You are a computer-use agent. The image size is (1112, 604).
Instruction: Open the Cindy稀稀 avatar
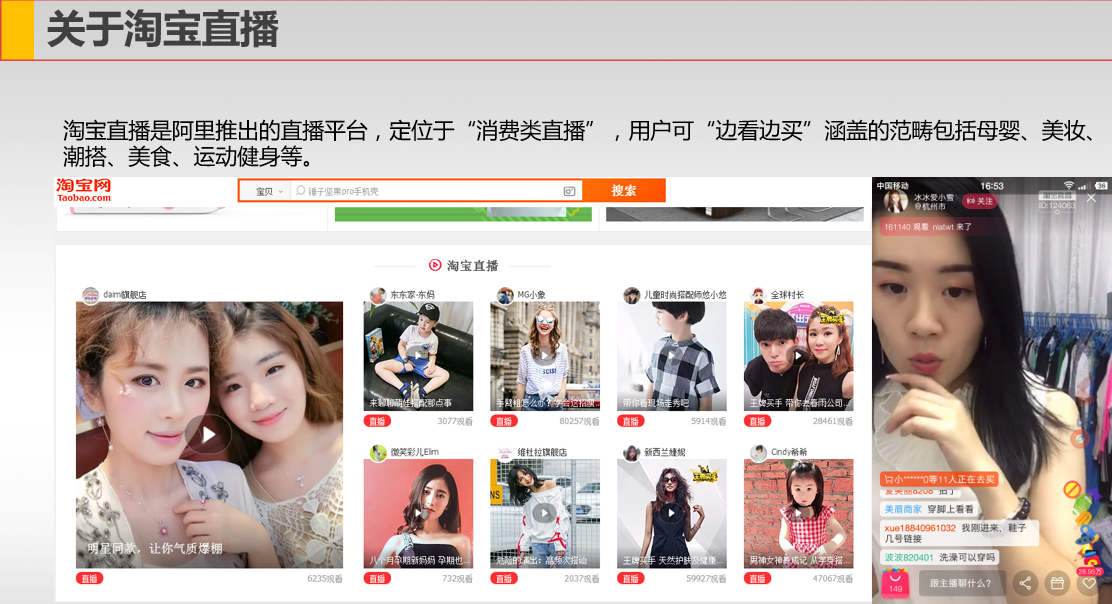758,452
